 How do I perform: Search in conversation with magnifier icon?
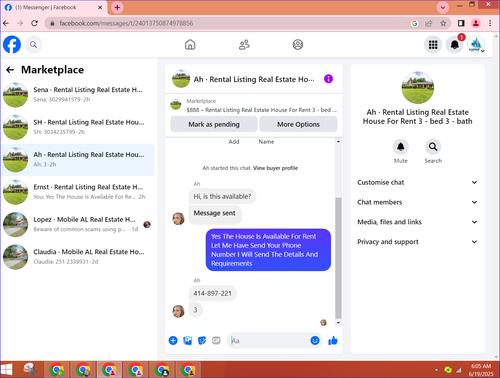pyautogui.click(x=433, y=147)
